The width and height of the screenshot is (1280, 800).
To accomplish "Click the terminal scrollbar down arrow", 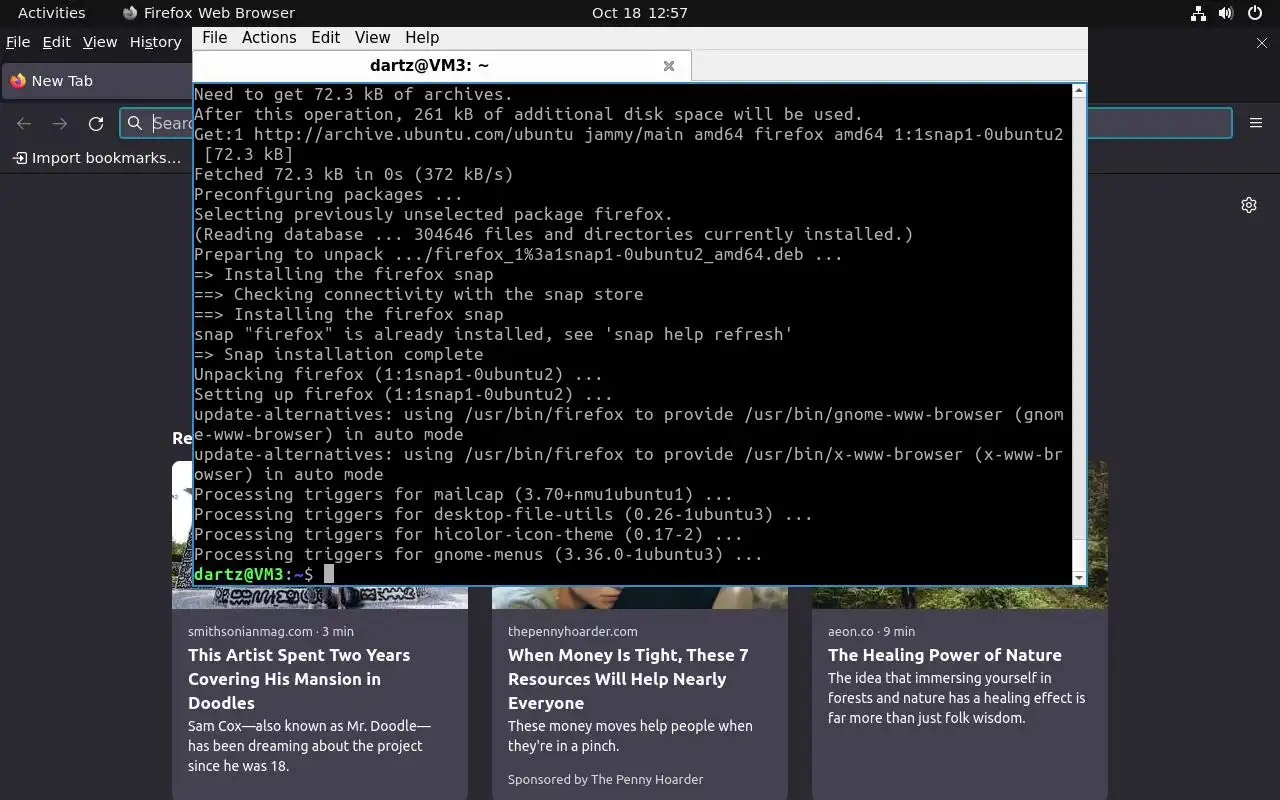I will [1078, 578].
